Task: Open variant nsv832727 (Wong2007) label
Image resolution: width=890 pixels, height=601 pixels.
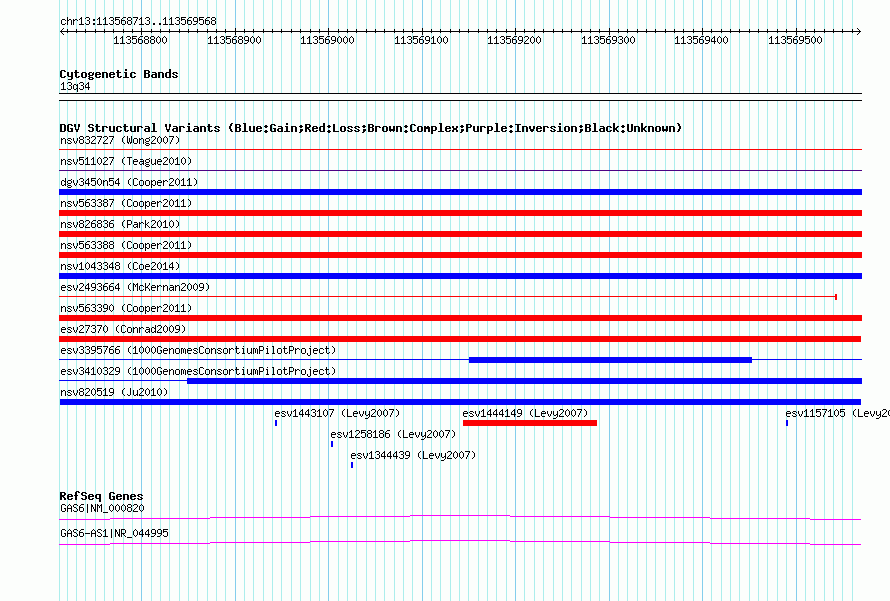Action: 120,140
